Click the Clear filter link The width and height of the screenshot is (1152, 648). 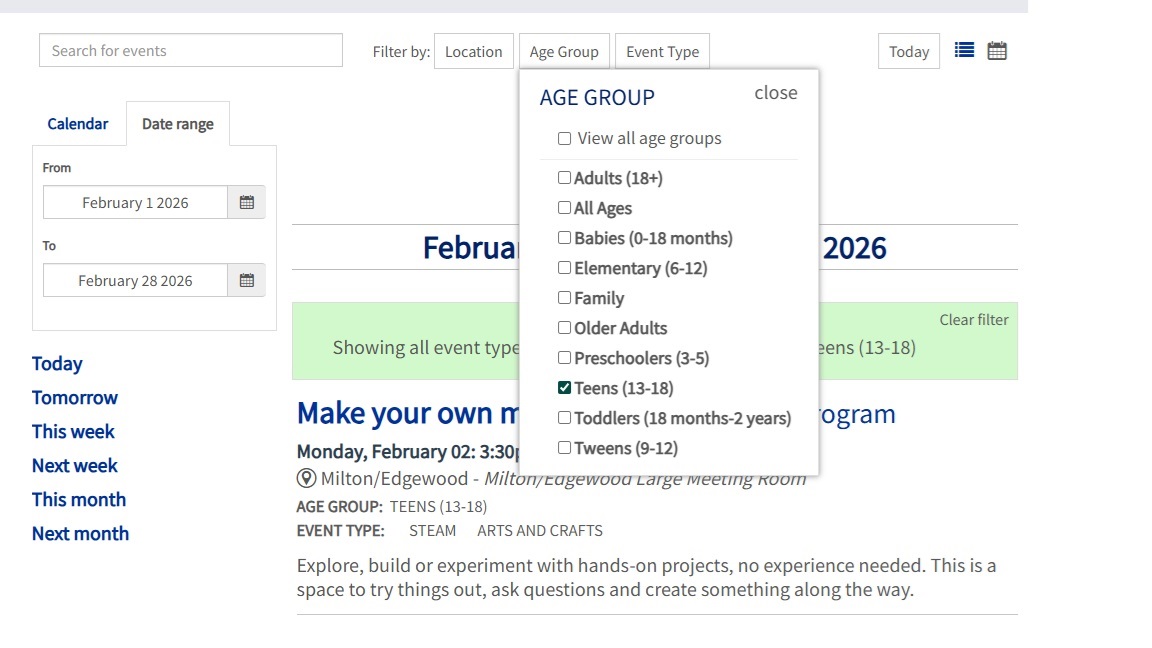point(973,320)
